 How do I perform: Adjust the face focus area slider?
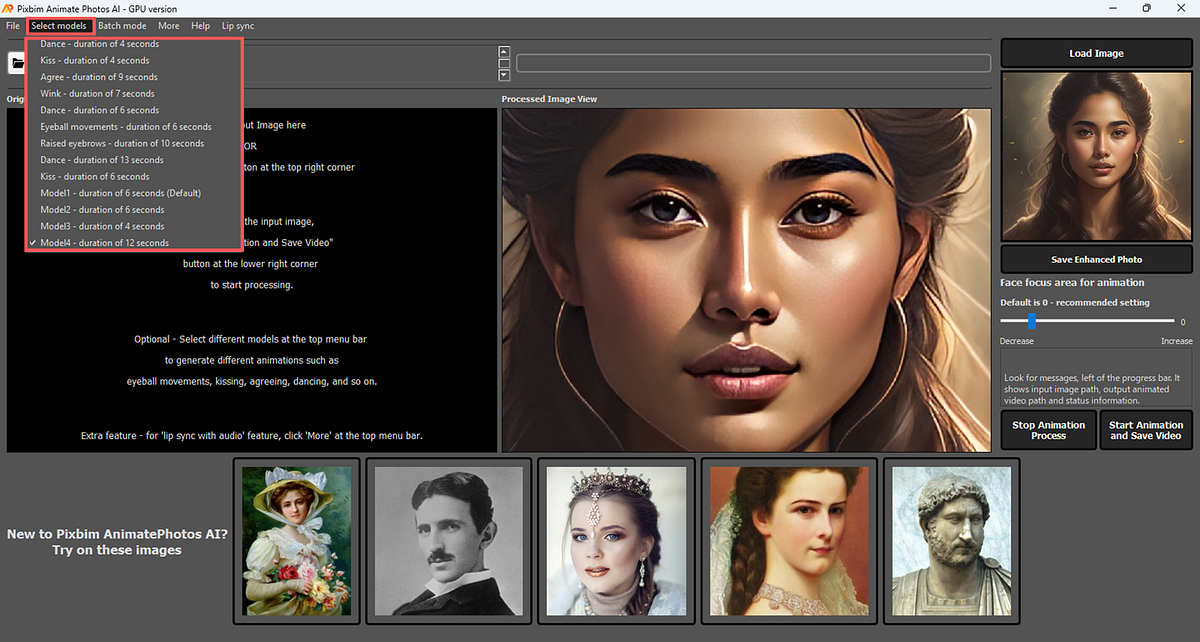[1030, 321]
